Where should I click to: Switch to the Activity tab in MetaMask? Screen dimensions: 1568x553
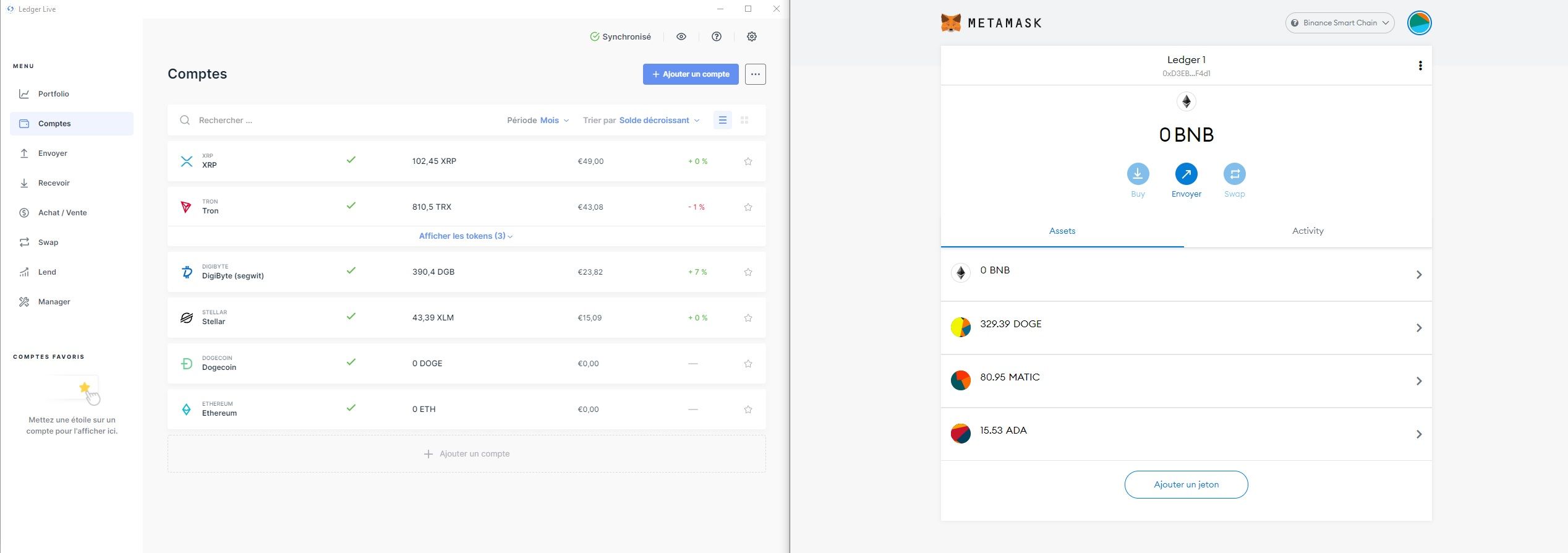coord(1307,231)
